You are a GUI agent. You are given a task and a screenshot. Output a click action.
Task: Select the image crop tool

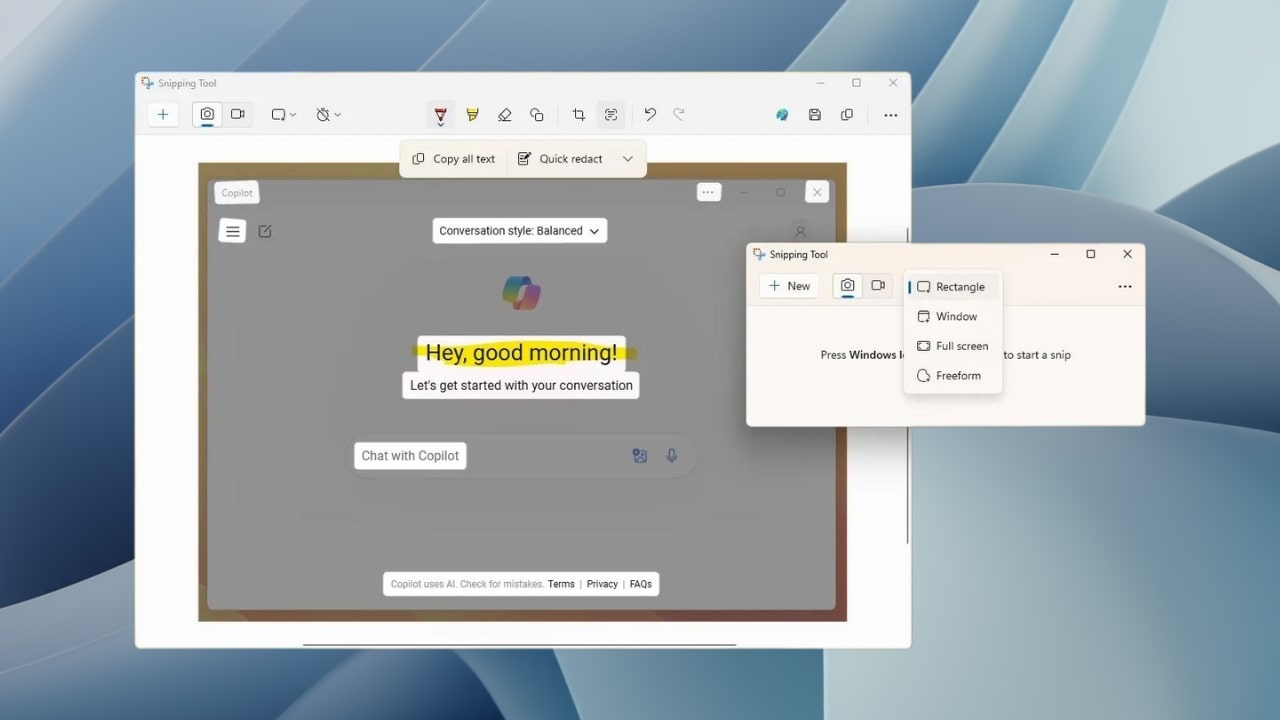[578, 115]
